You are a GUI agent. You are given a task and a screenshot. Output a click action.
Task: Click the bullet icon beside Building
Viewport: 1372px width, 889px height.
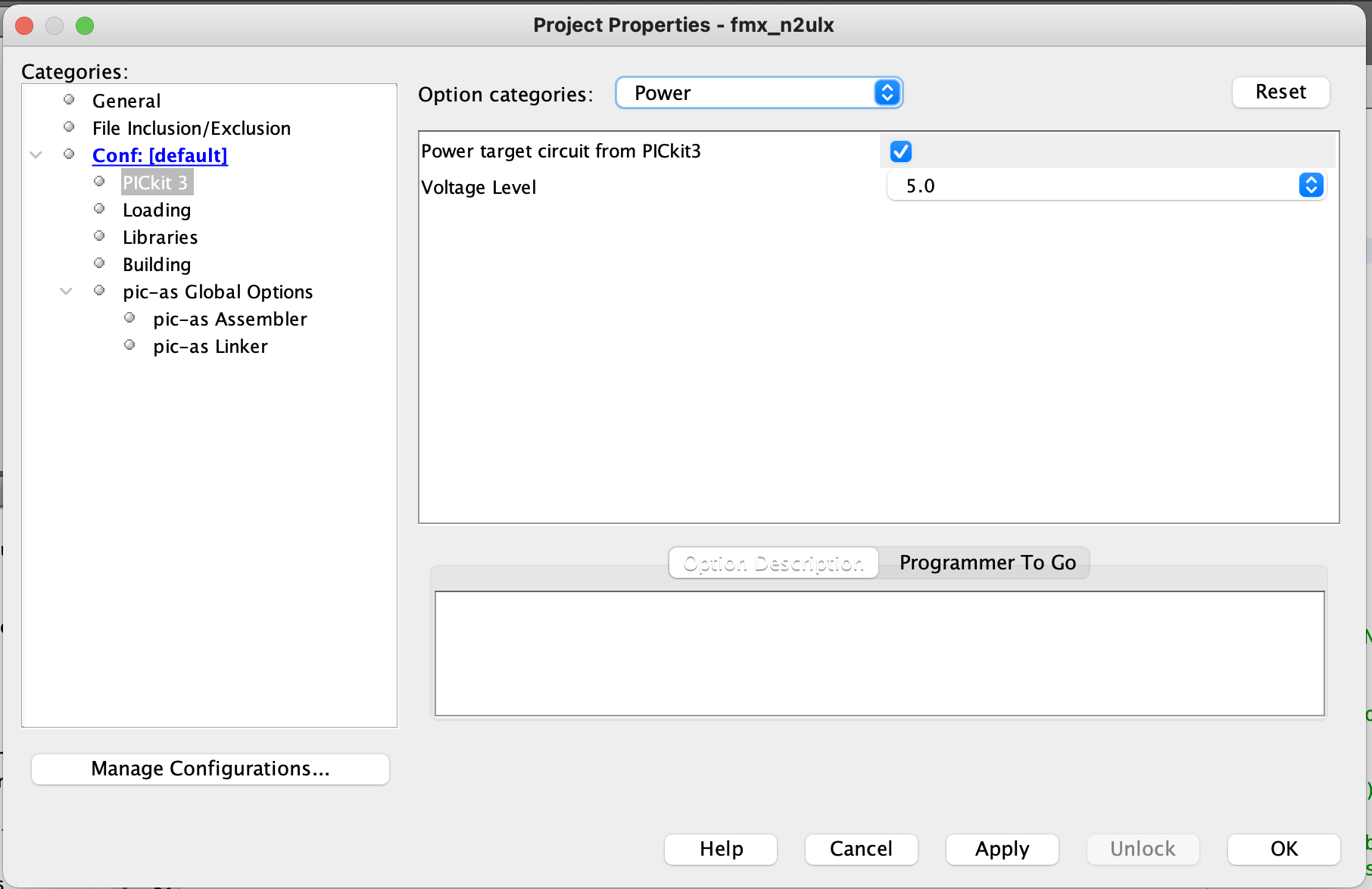[99, 264]
